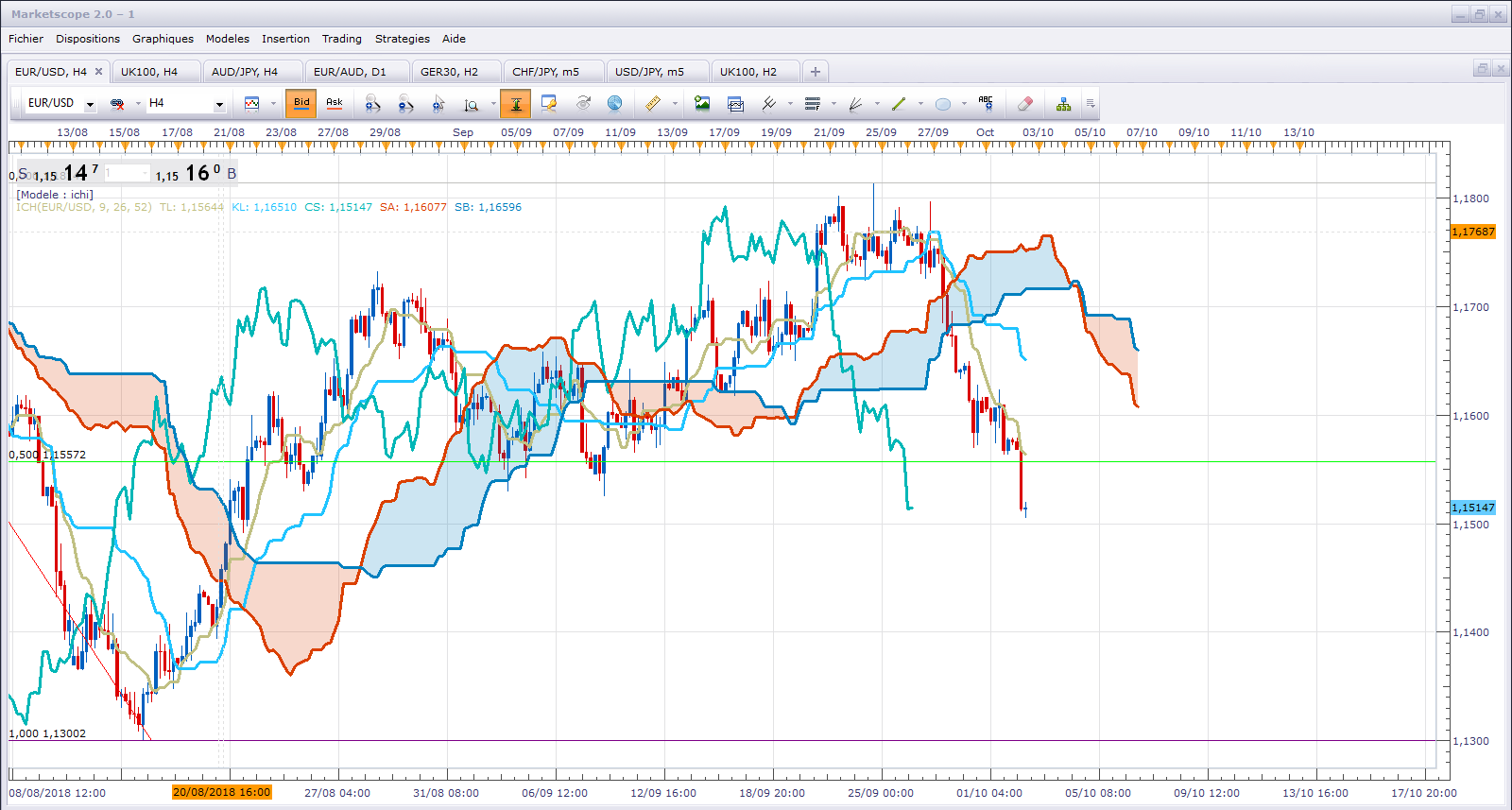Expand the Fibonacci tool dropdown arrow
Image resolution: width=1512 pixels, height=810 pixels.
tap(833, 104)
